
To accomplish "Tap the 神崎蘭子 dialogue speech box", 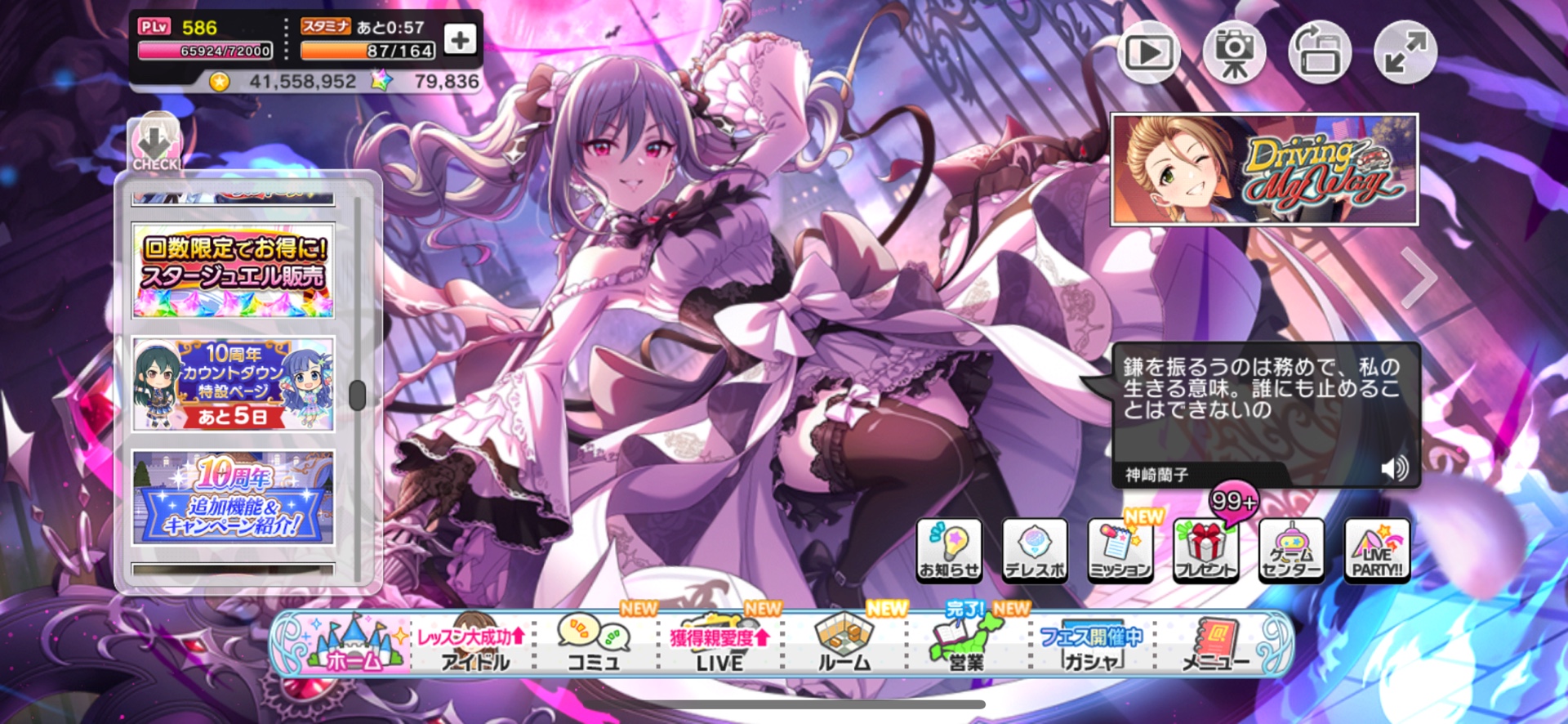I will 1266,415.
